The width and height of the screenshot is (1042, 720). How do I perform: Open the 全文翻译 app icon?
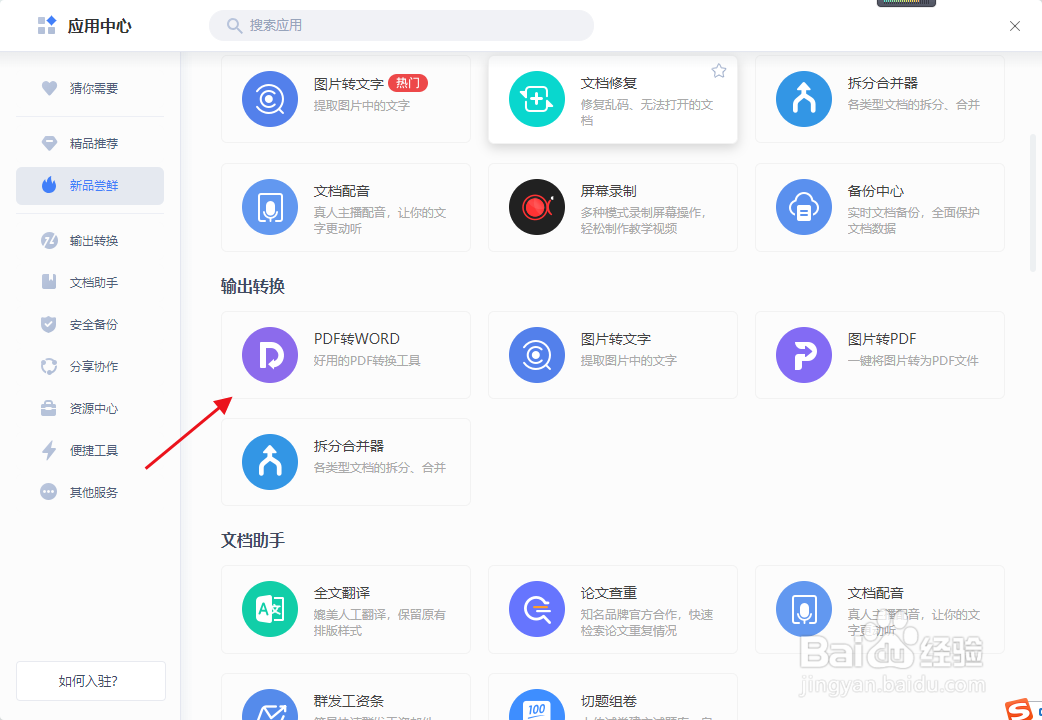tap(270, 609)
